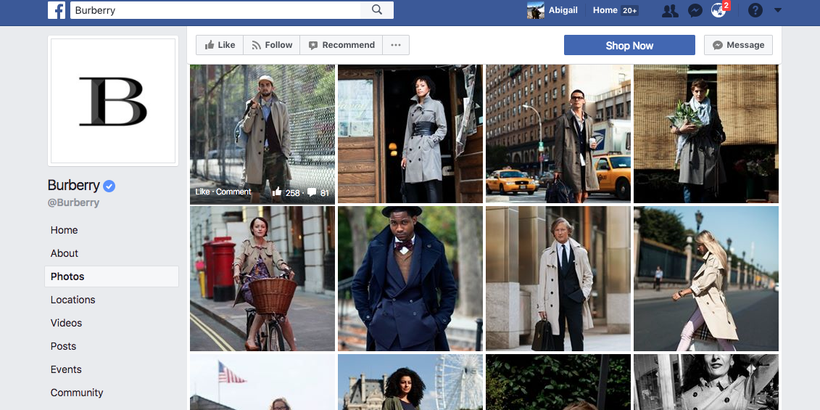
Task: Open photo of woman in grey trench at doorway
Action: coord(410,134)
